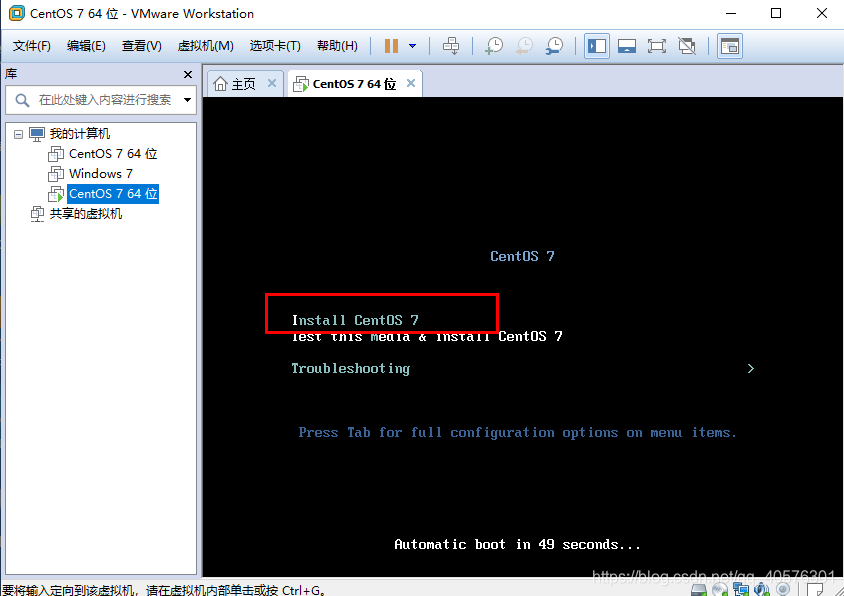This screenshot has height=596, width=844.
Task: Click the home icon on 主页 tab
Action: click(220, 84)
